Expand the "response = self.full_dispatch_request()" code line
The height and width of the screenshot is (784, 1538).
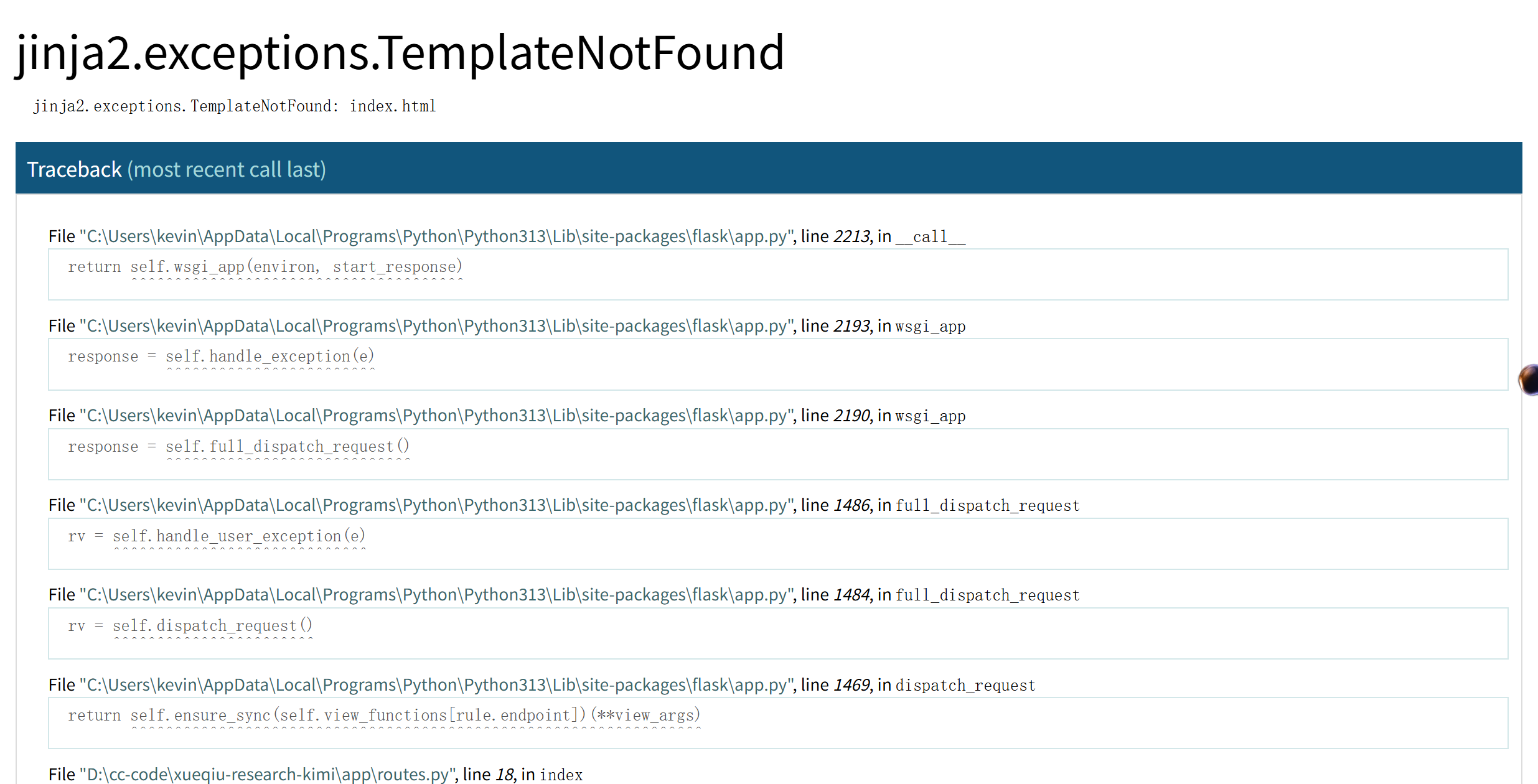(x=238, y=447)
